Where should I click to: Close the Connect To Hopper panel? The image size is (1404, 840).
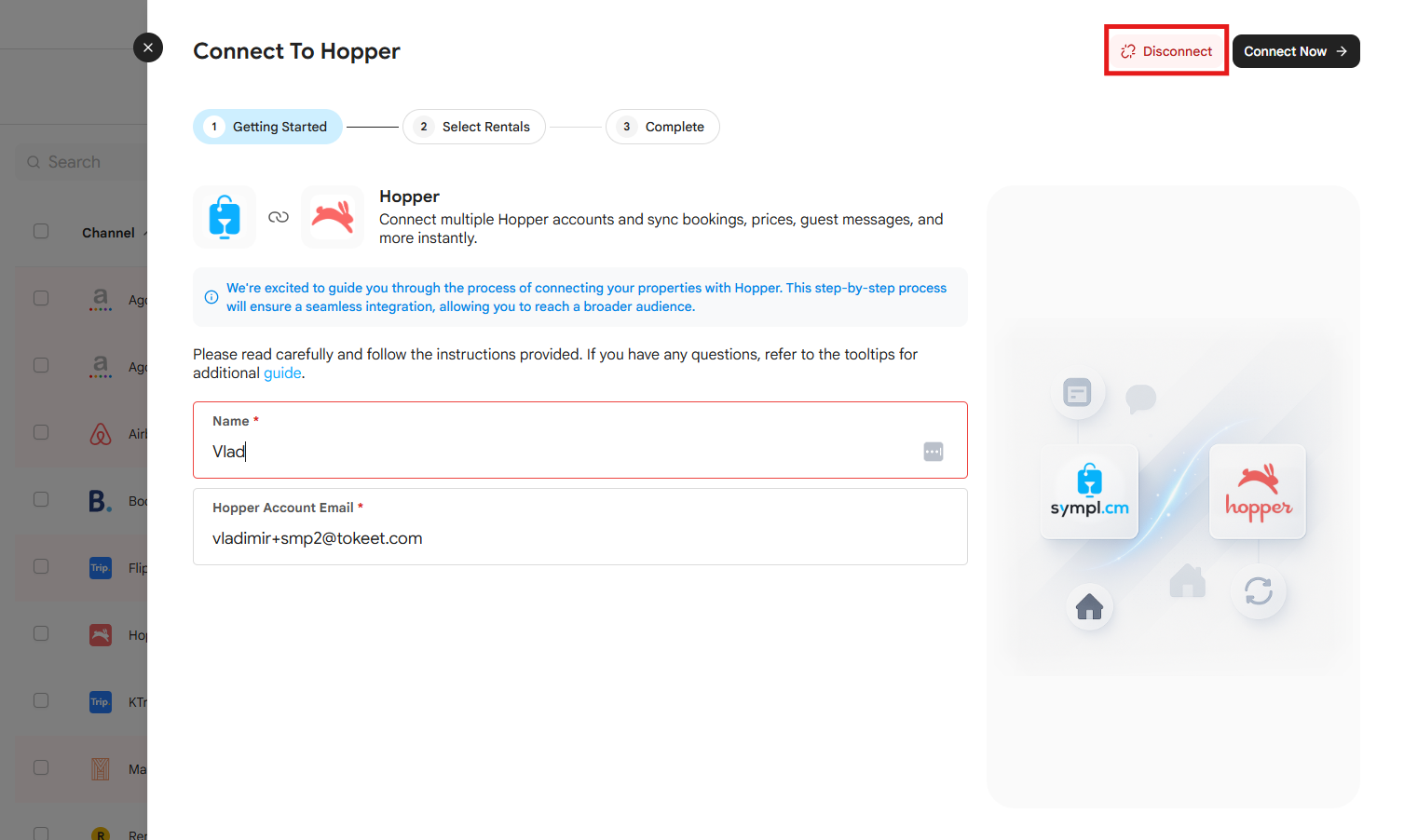click(148, 47)
